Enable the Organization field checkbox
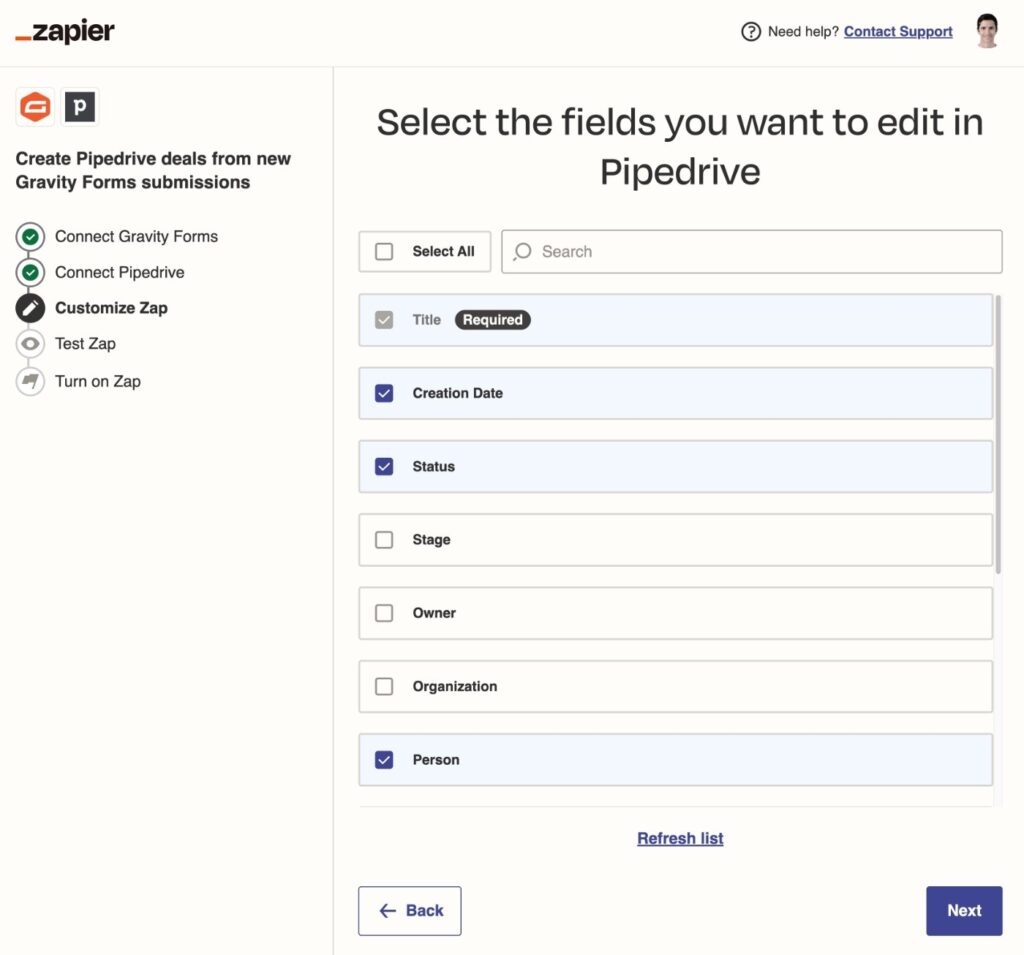This screenshot has height=955, width=1024. (383, 686)
